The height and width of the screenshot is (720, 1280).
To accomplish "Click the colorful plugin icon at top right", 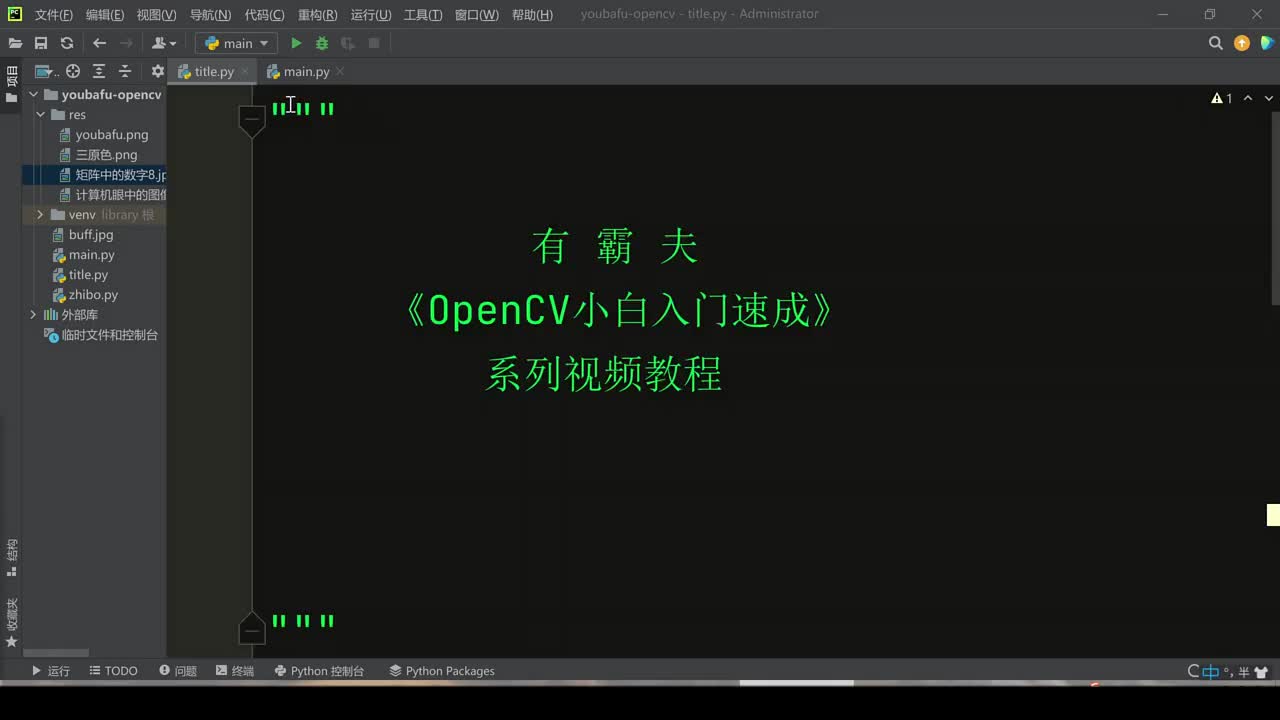I will coord(1268,43).
